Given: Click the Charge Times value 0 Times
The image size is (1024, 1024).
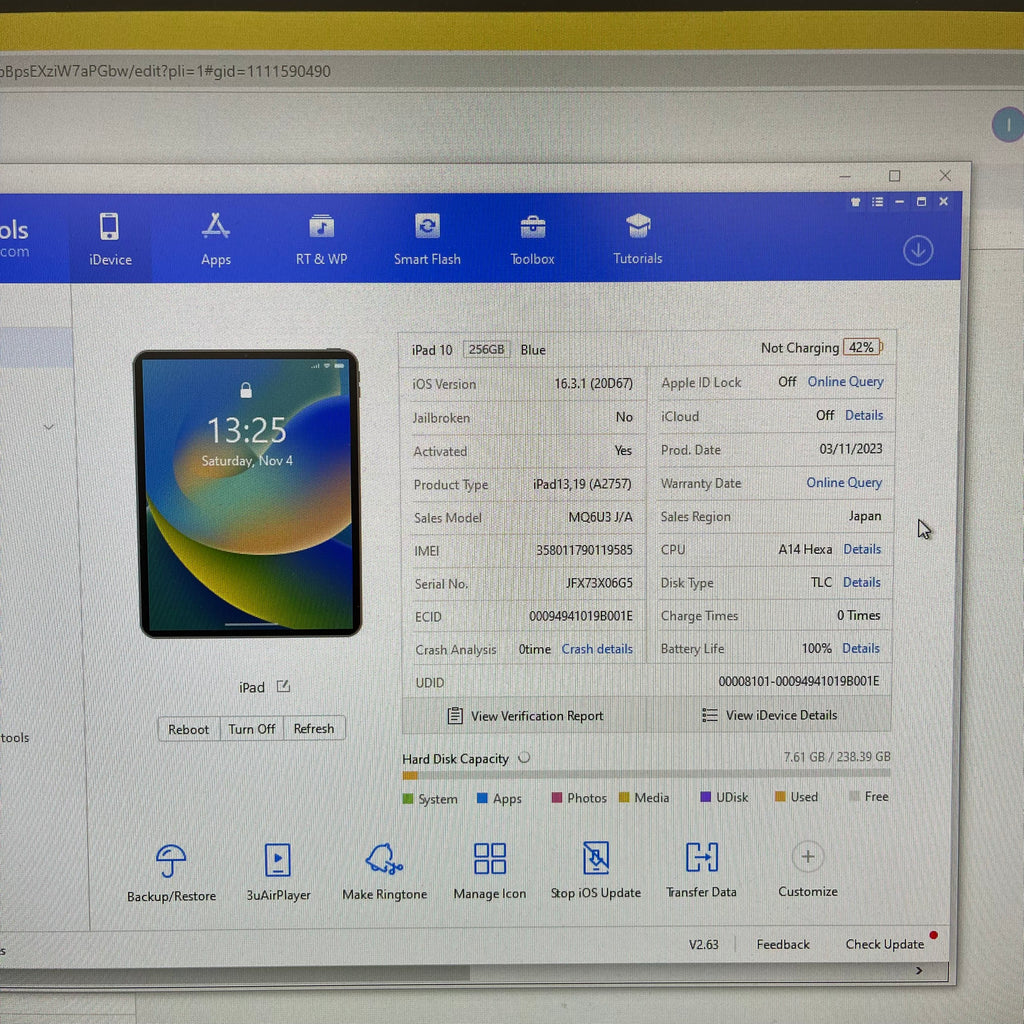Looking at the screenshot, I should [858, 615].
